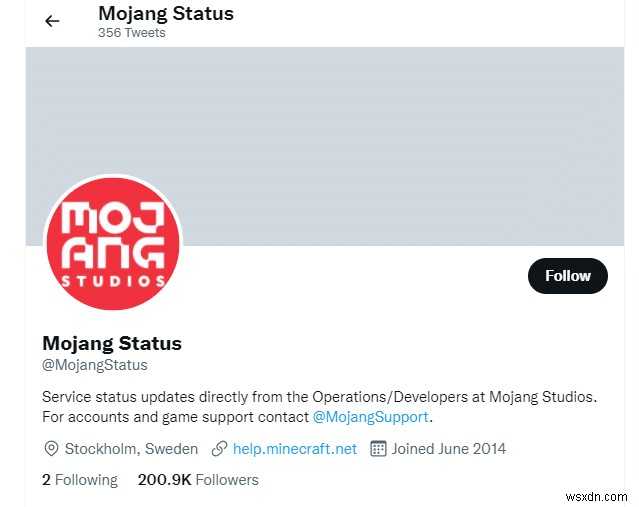Click the location pin icon
Screen dimensions: 639x507
click(51, 449)
